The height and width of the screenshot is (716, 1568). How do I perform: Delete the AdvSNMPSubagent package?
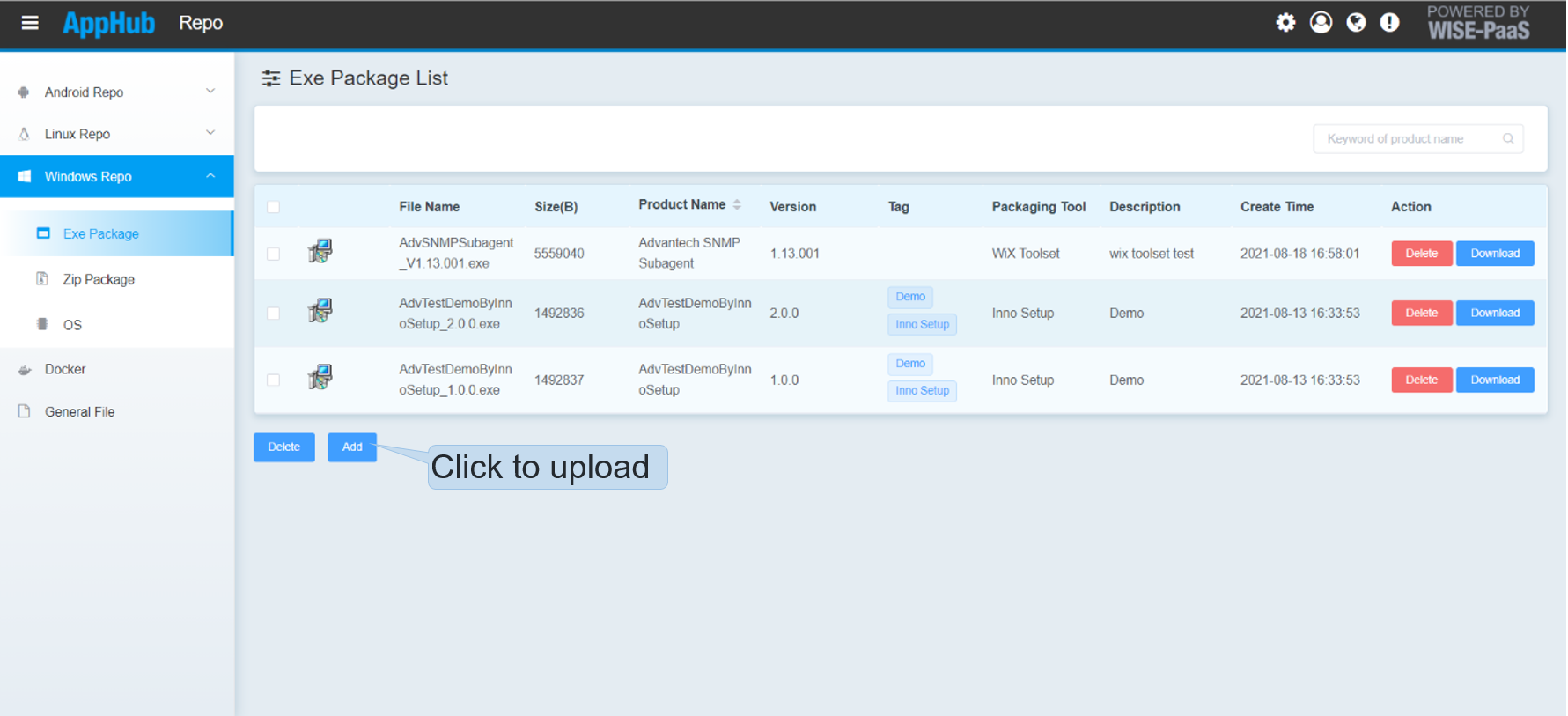[x=1421, y=254]
